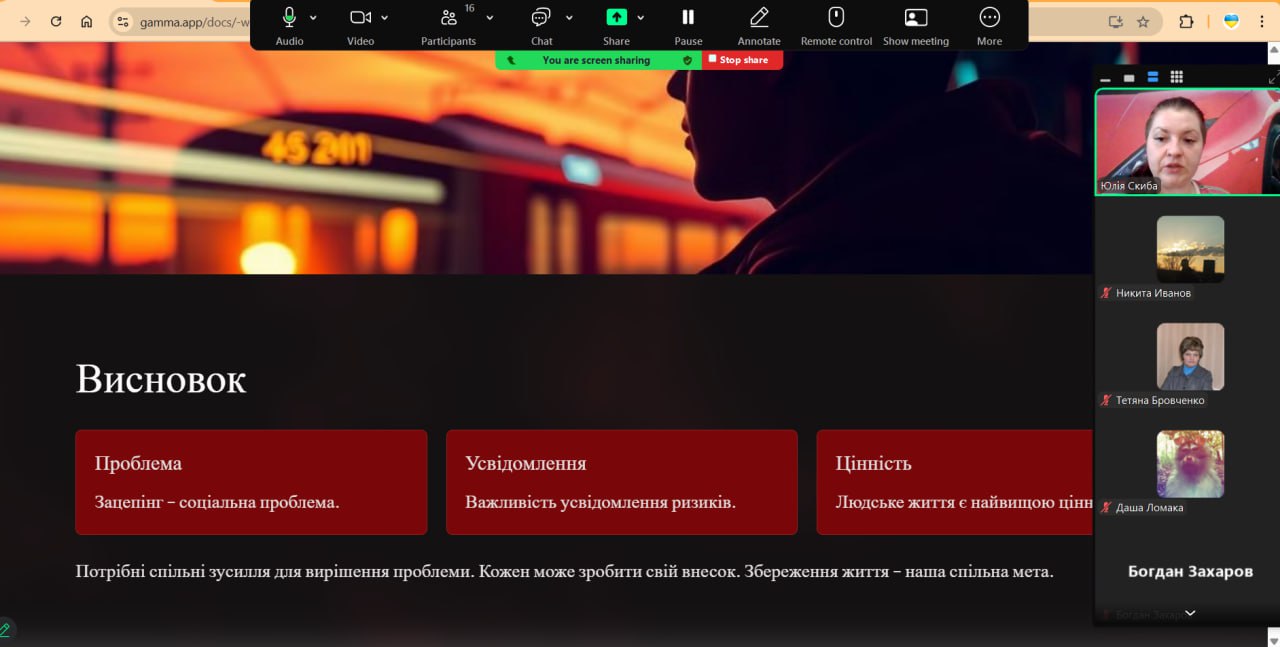Open the browser profile avatar
Screen dimensions: 1280x647
point(1231,21)
